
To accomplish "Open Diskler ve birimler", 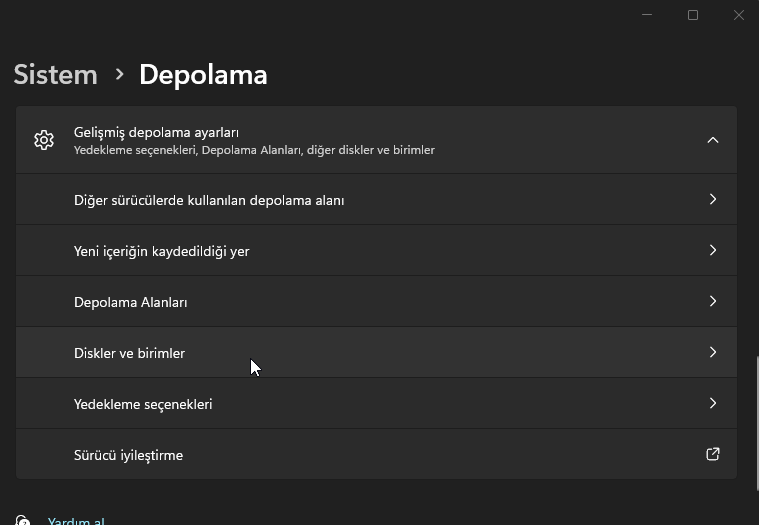I will tap(130, 353).
